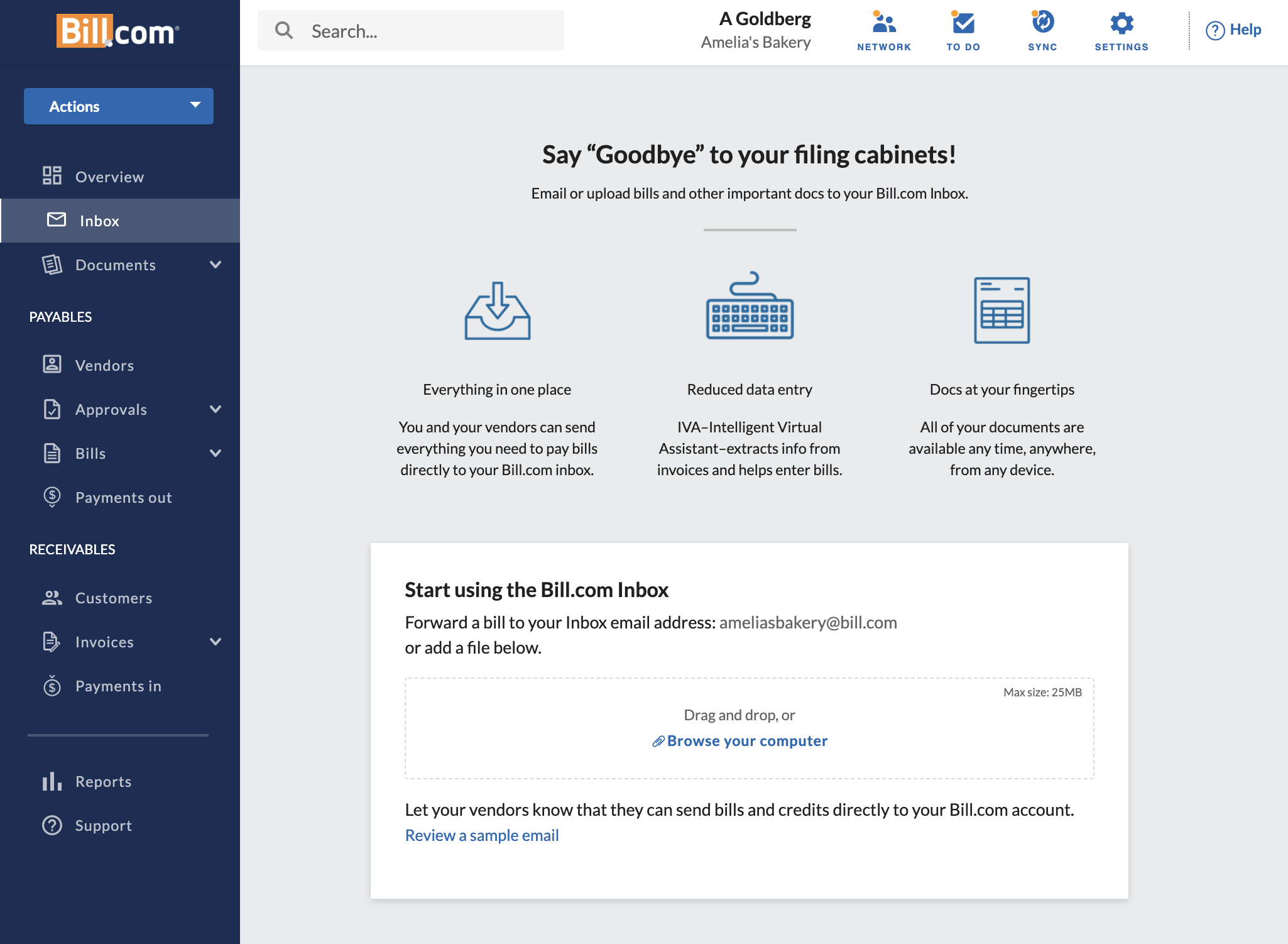This screenshot has width=1288, height=944.
Task: Click the NETWORK label
Action: click(884, 47)
